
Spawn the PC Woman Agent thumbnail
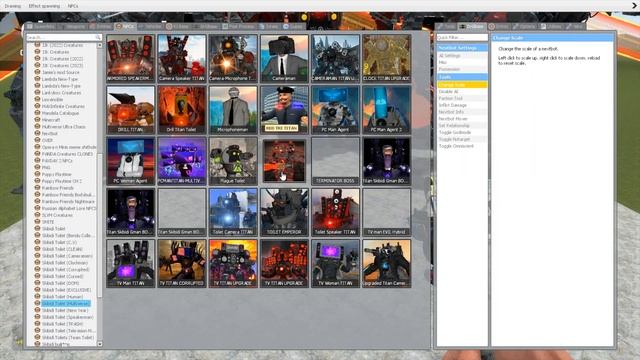tap(131, 161)
